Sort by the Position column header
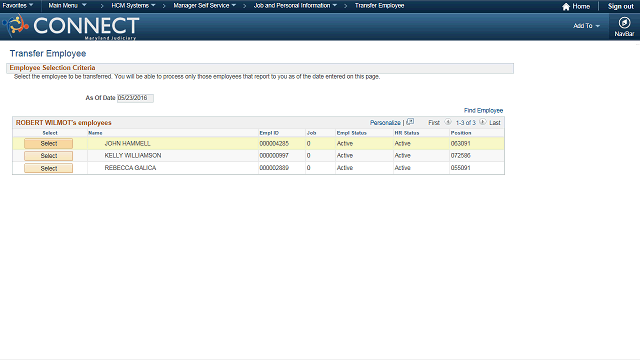640x360 pixels. click(461, 133)
